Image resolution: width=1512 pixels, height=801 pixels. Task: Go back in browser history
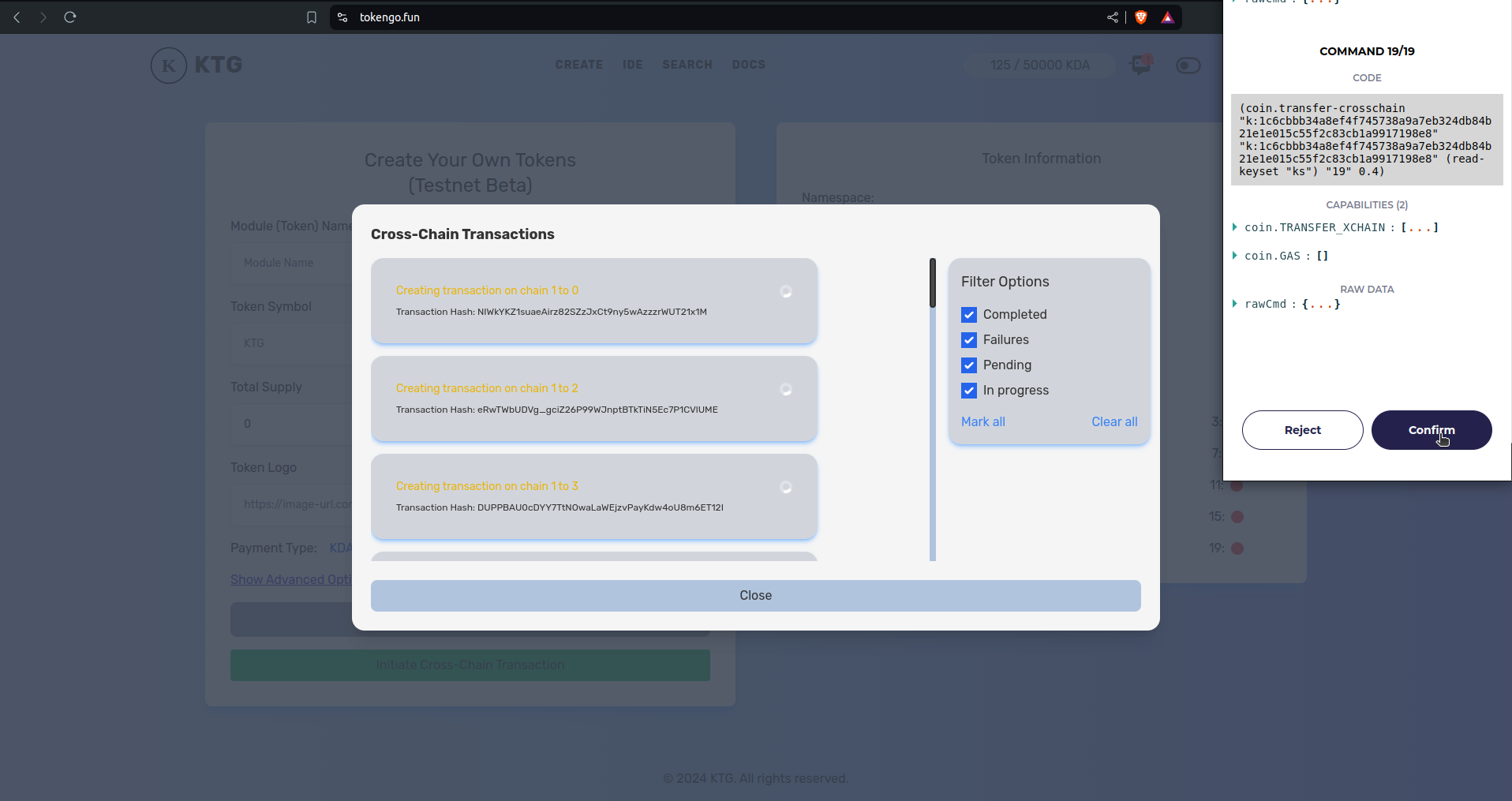(x=17, y=17)
